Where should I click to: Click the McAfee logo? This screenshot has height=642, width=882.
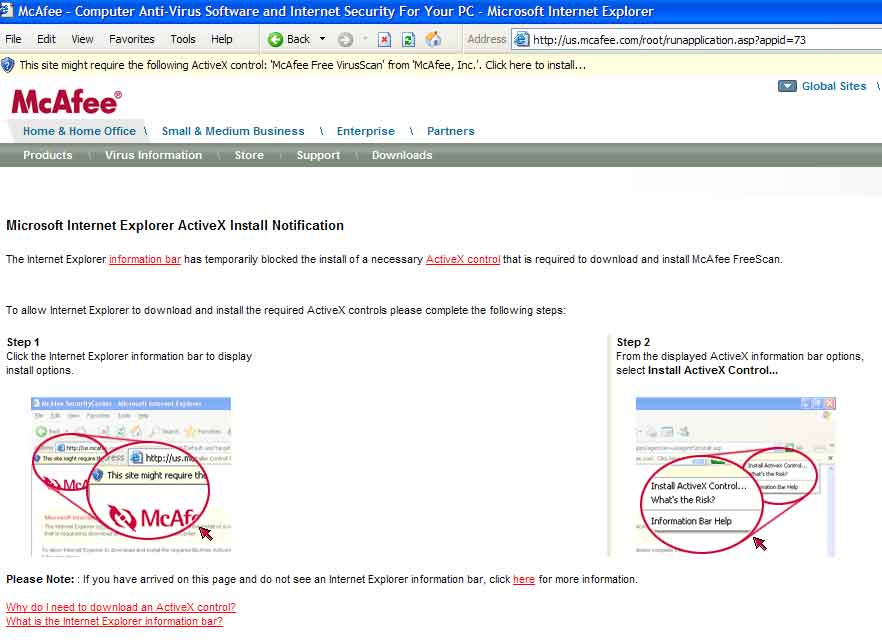(66, 102)
